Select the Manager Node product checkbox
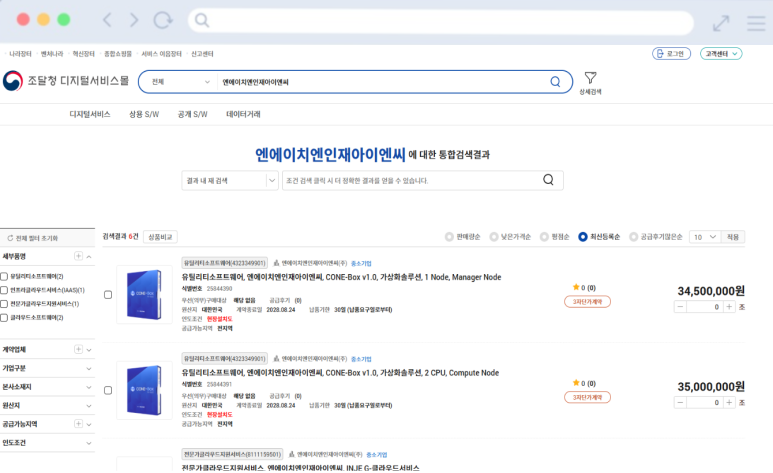This screenshot has width=773, height=473. 108,295
